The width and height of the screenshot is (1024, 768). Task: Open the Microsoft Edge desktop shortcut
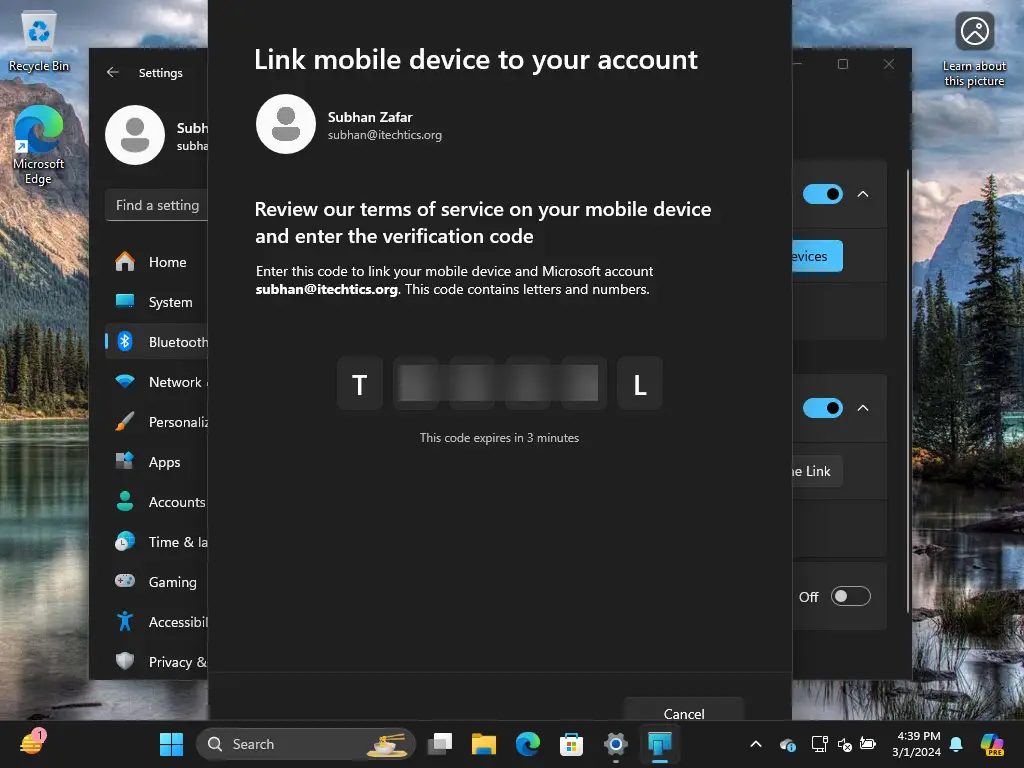coord(39,145)
